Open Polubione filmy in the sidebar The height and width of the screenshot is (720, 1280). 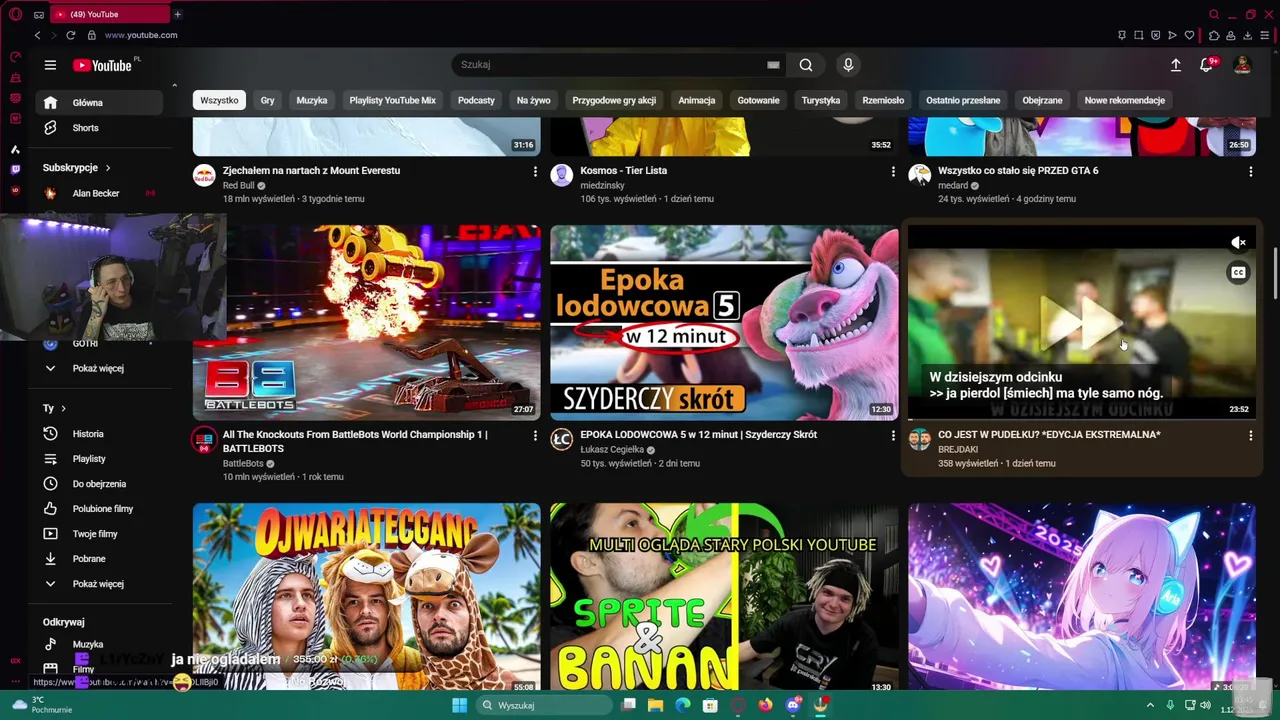pyautogui.click(x=97, y=509)
